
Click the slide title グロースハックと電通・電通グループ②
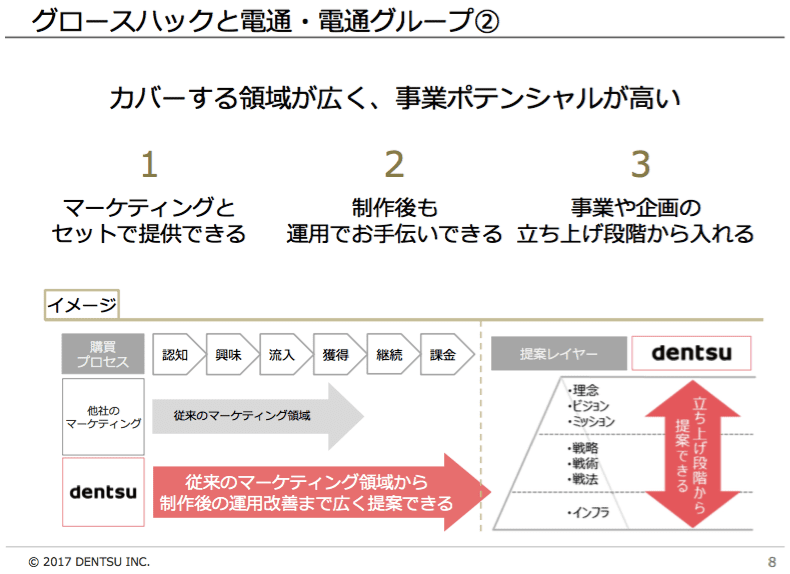(x=265, y=21)
